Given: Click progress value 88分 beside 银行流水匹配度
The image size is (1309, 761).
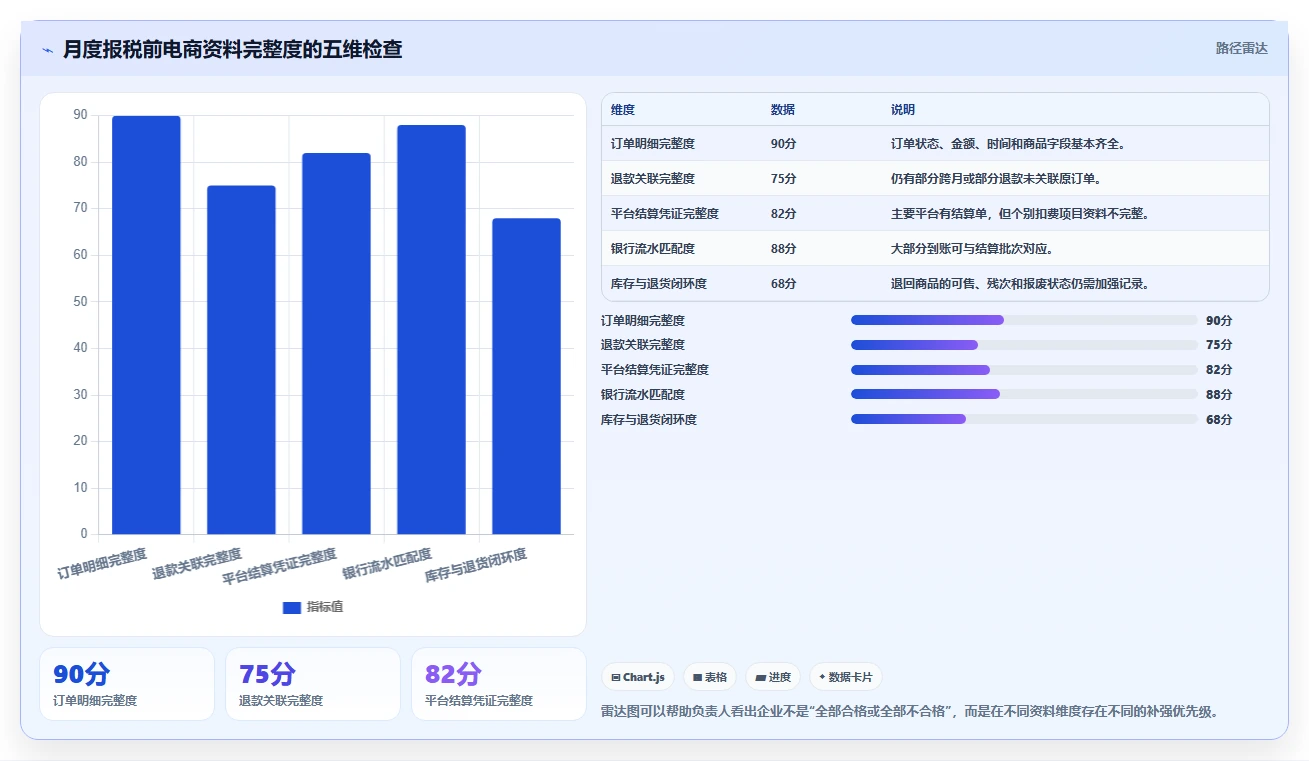Looking at the screenshot, I should [x=1219, y=395].
